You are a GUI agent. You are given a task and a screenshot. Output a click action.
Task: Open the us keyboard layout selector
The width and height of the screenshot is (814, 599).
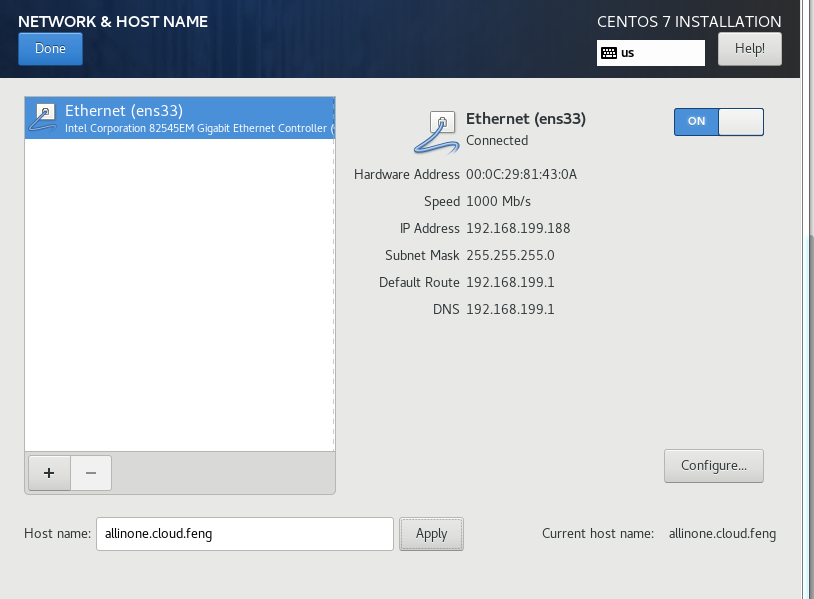point(650,52)
